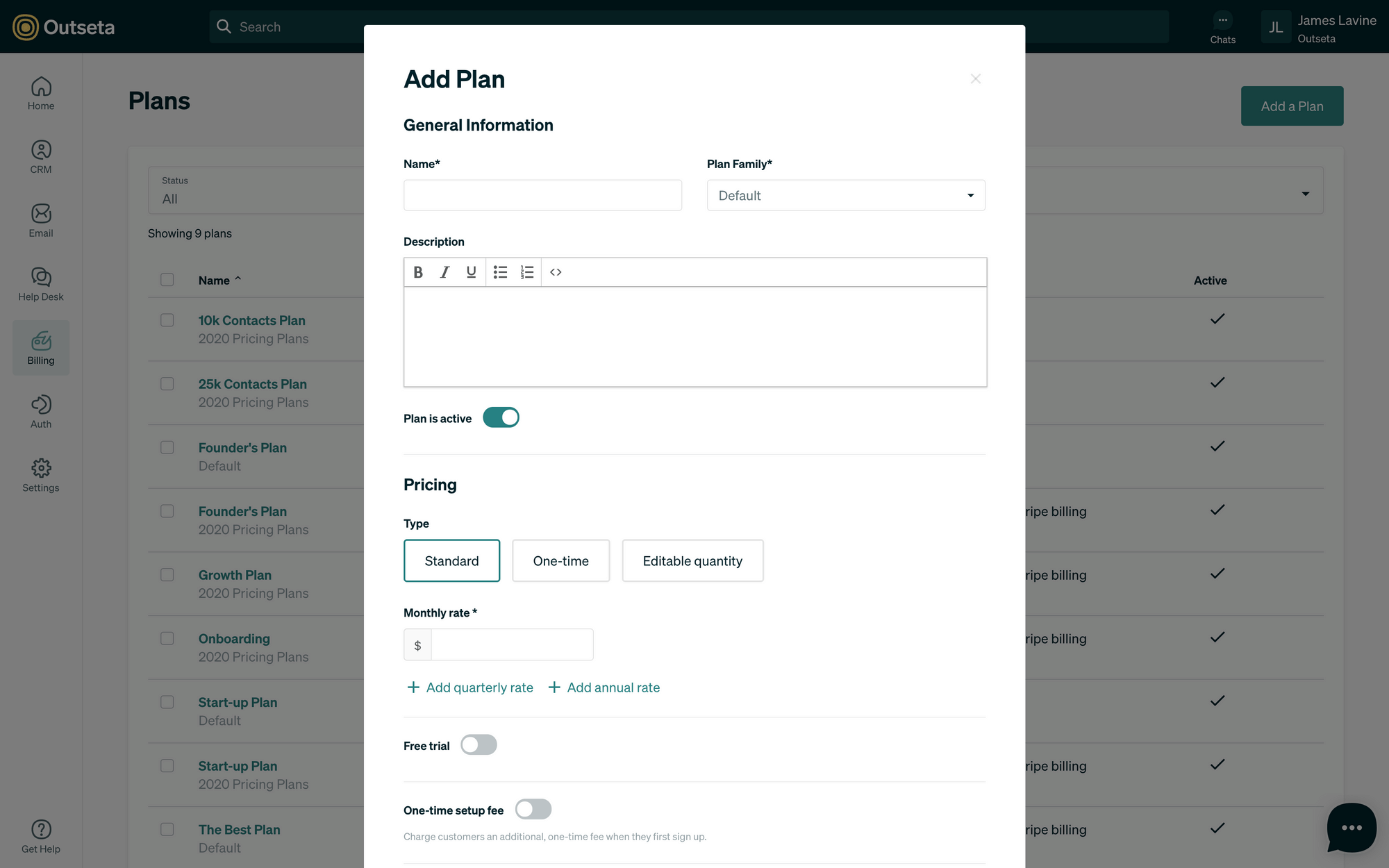The image size is (1389, 868).
Task: Apply bold formatting in description editor
Action: 417,272
